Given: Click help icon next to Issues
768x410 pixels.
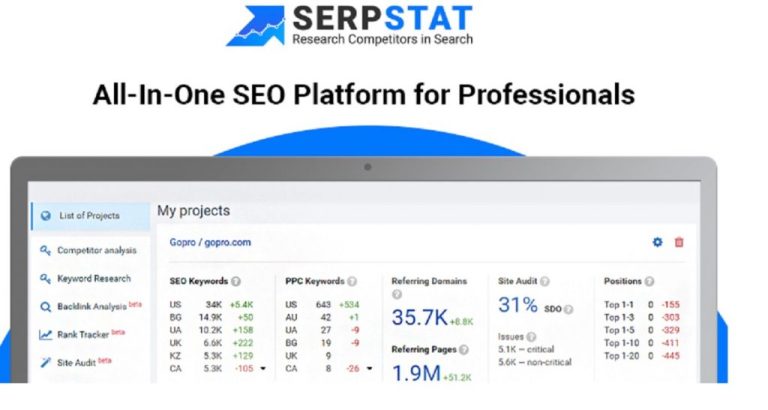Looking at the screenshot, I should [x=531, y=337].
